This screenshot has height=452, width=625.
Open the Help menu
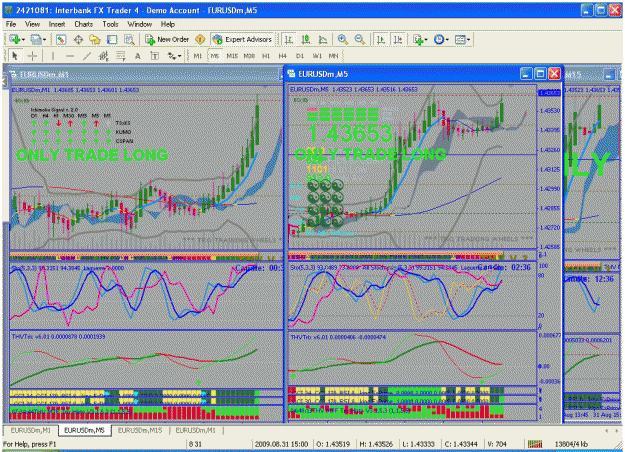[x=168, y=24]
